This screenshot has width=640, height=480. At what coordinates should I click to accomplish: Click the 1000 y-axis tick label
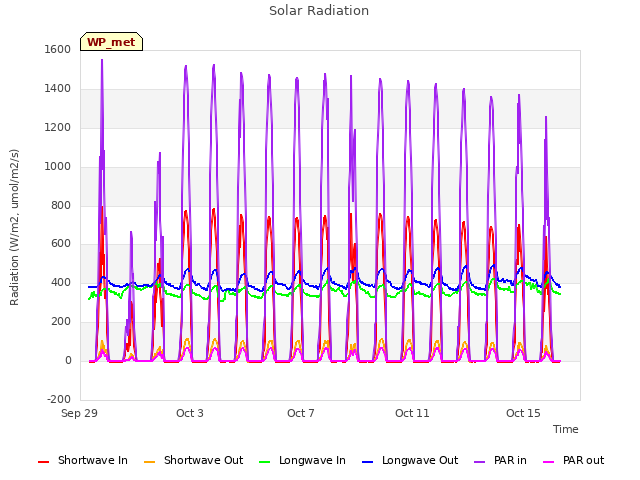click(58, 167)
